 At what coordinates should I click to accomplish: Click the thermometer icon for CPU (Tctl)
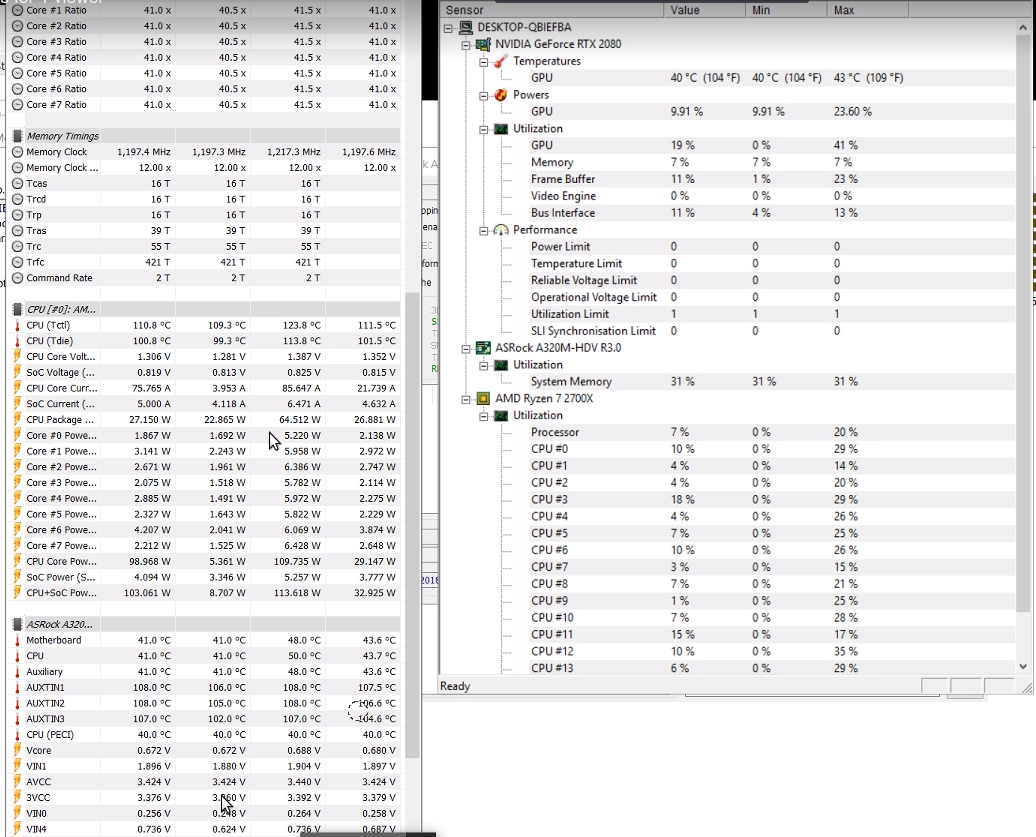(17, 325)
